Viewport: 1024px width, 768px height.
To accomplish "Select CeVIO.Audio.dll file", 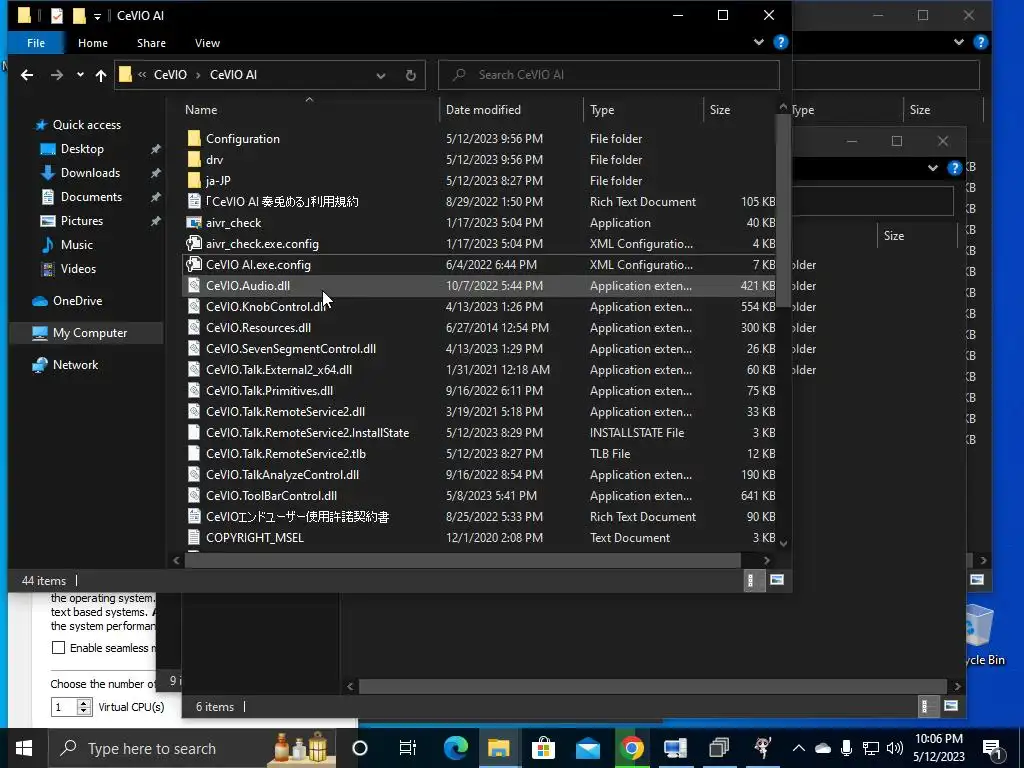I will (248, 285).
